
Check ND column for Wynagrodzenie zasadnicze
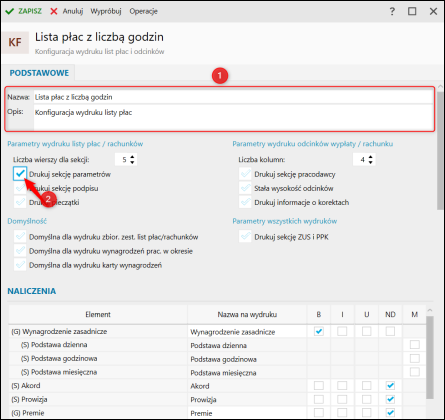pyautogui.click(x=390, y=331)
